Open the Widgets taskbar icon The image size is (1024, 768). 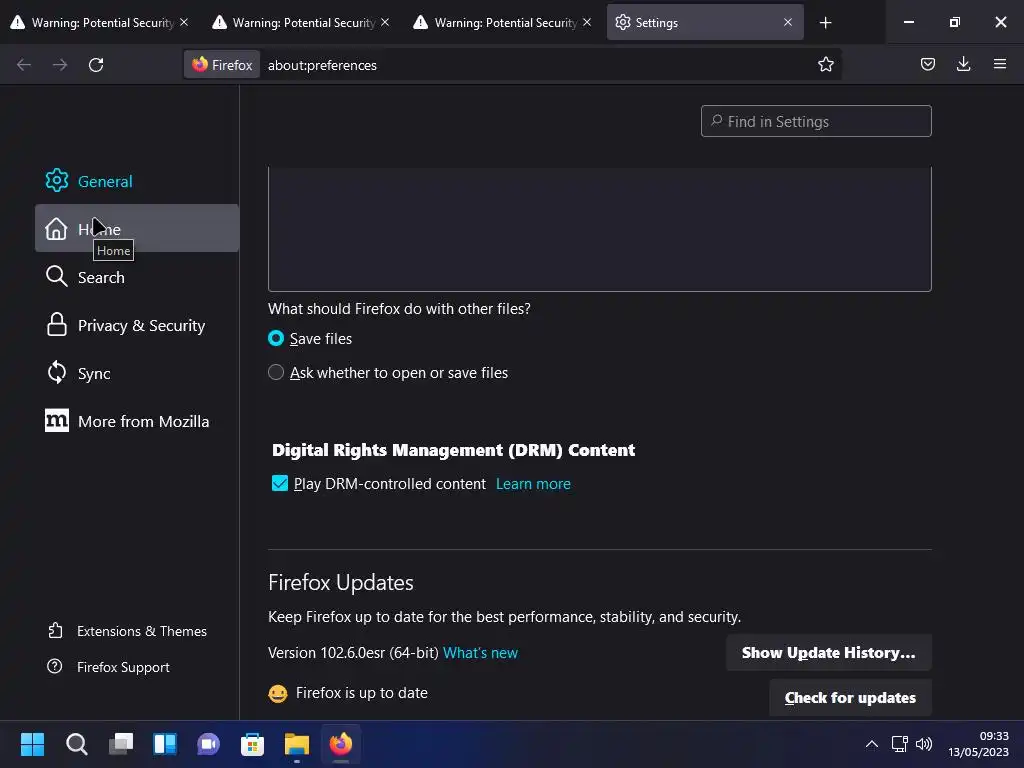[165, 744]
